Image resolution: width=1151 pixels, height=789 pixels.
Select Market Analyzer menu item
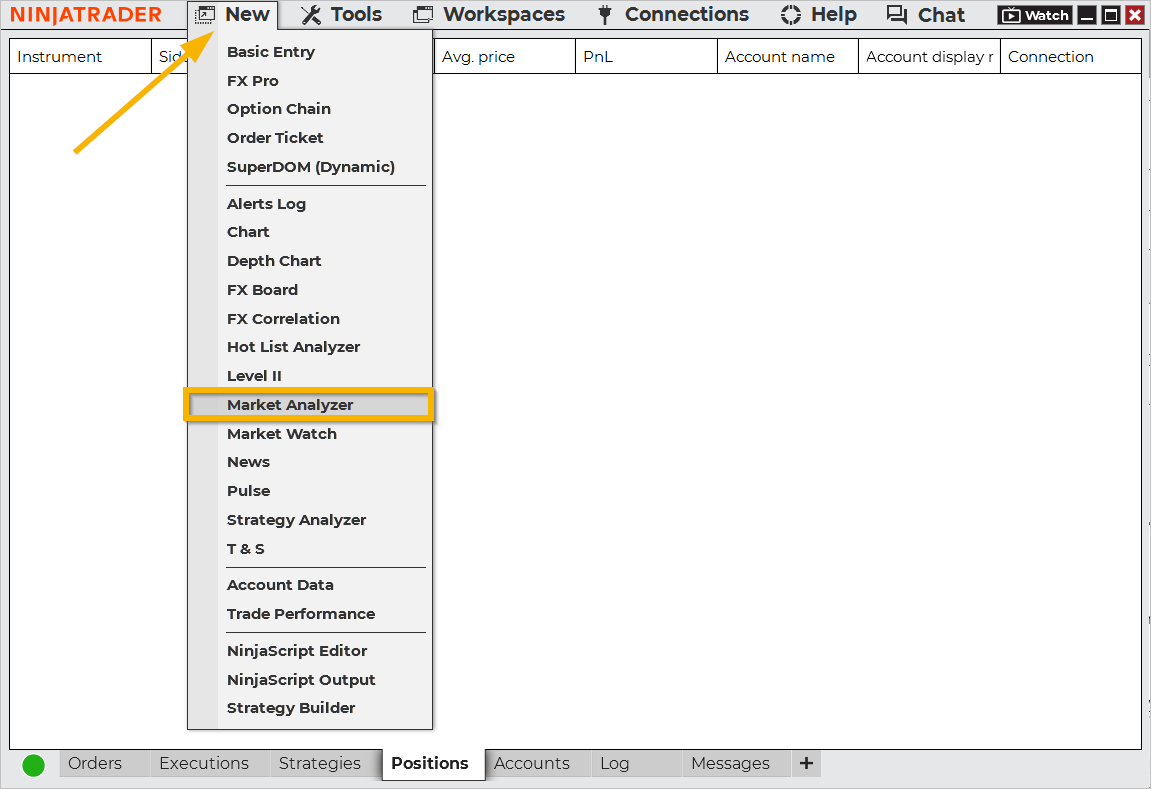(x=310, y=404)
